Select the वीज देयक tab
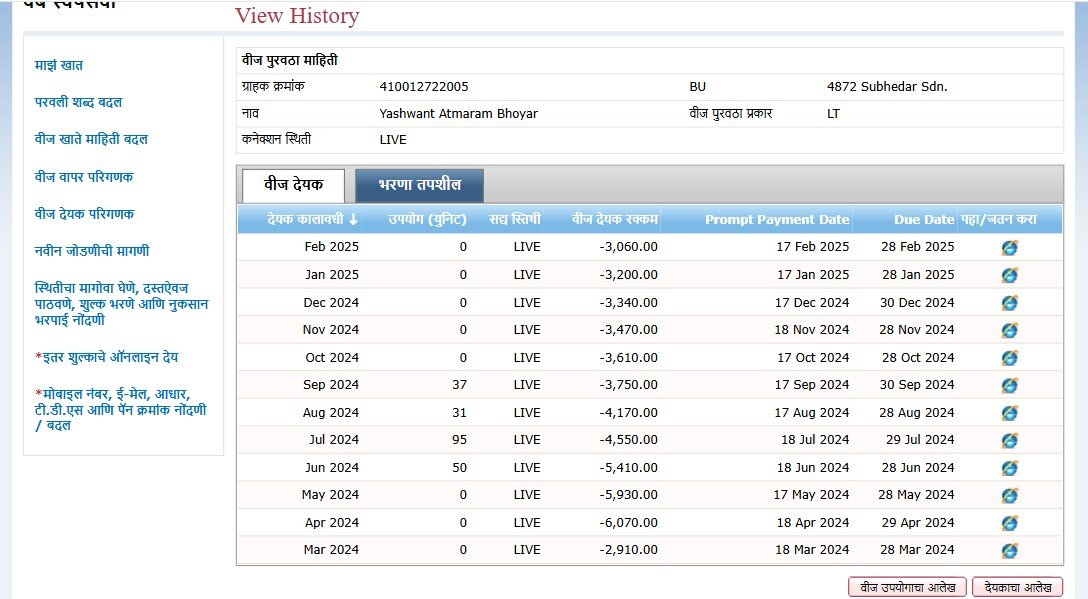Screen dimensions: 1088x599 (x=293, y=186)
